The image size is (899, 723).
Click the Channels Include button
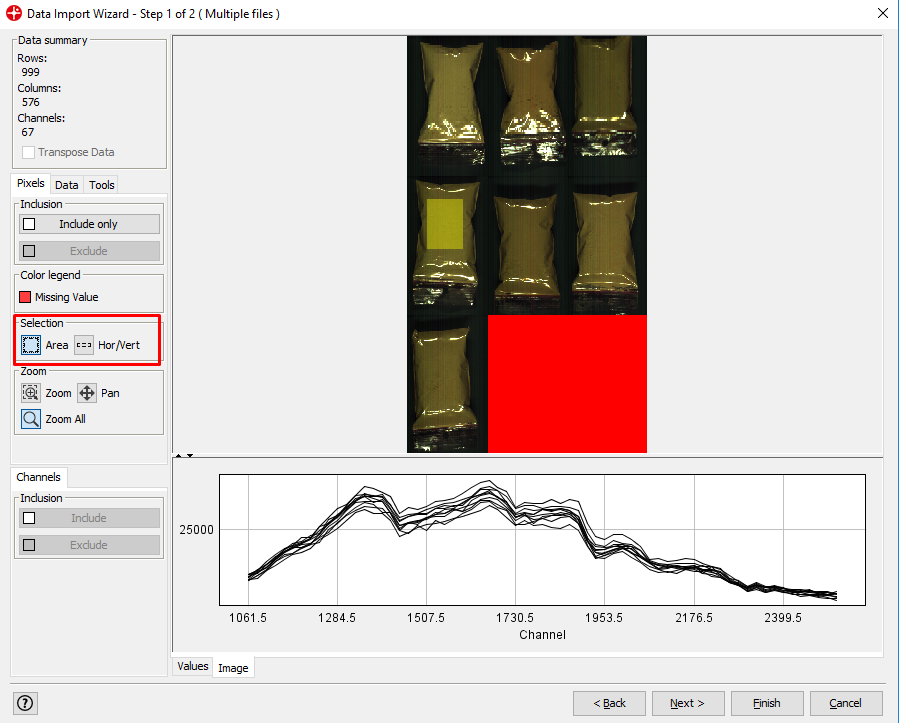tap(88, 518)
